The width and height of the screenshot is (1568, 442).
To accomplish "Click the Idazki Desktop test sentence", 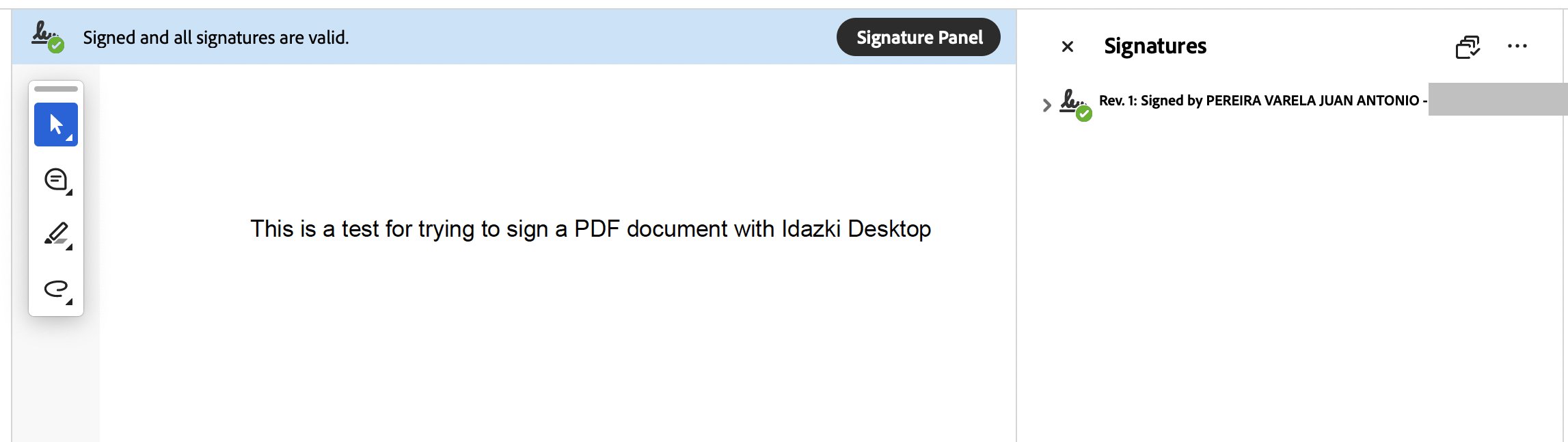I will point(590,229).
